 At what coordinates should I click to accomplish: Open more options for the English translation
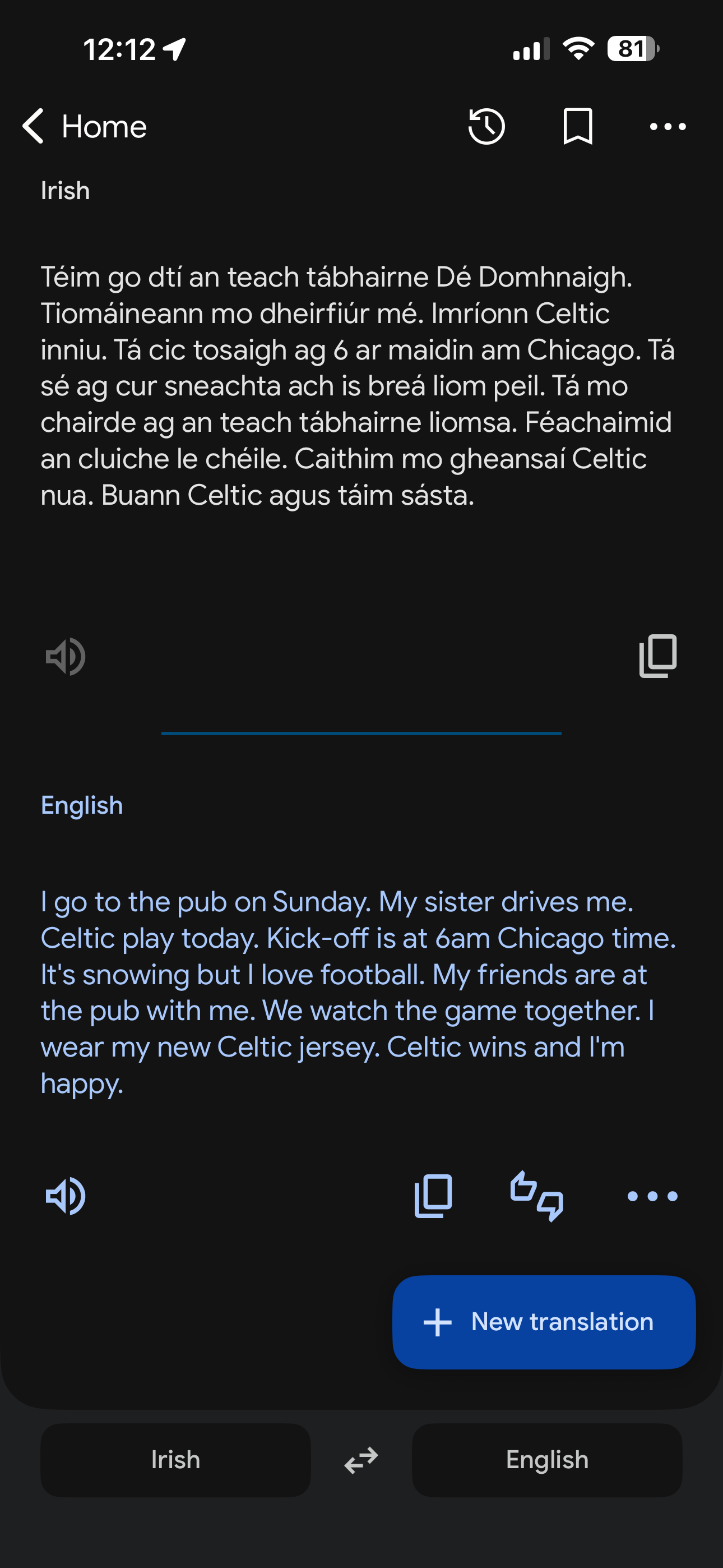click(x=652, y=1197)
